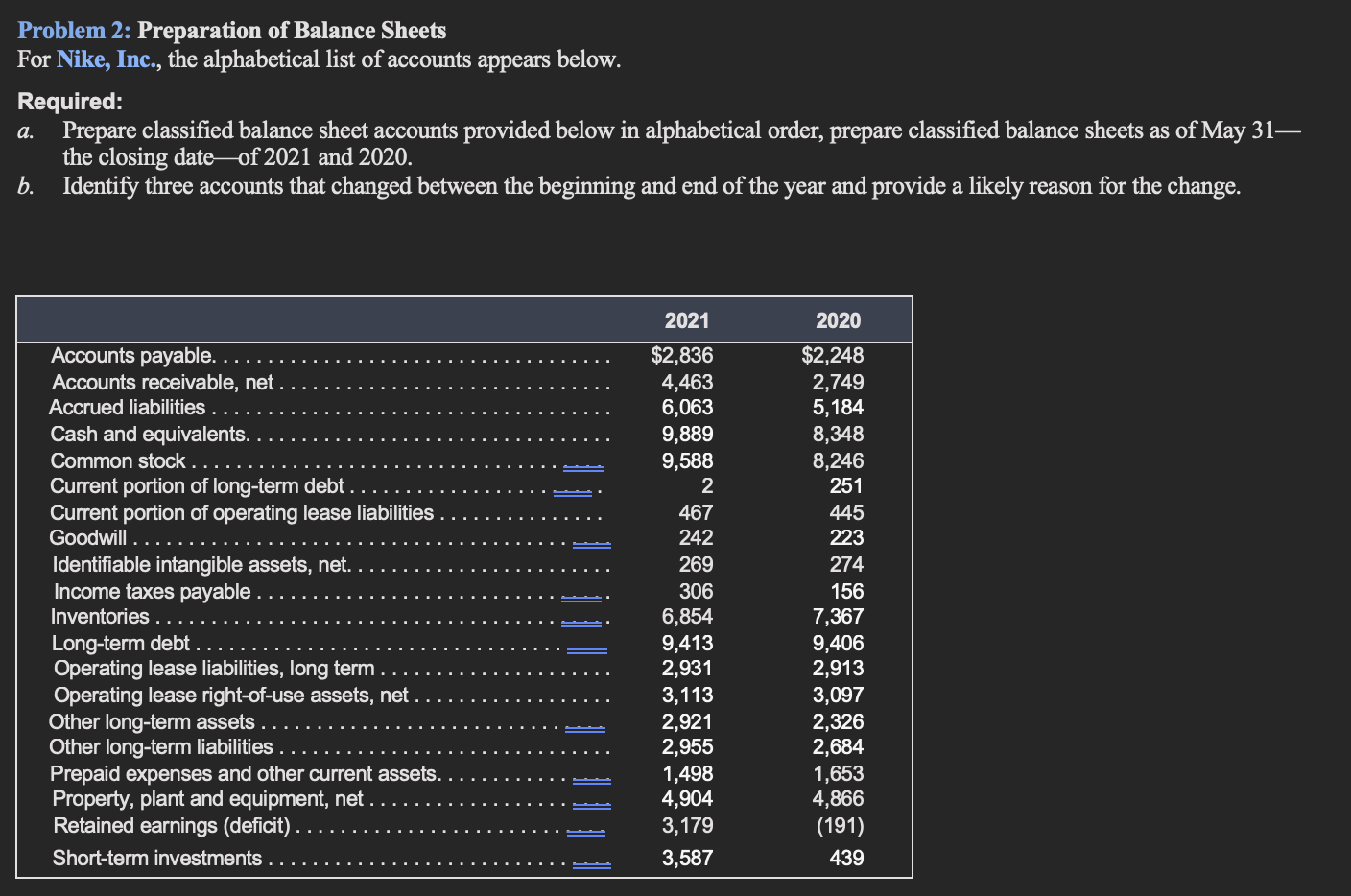Click the 2,921 other long-term assets value
Viewport: 1351px width, 896px height.
[688, 722]
